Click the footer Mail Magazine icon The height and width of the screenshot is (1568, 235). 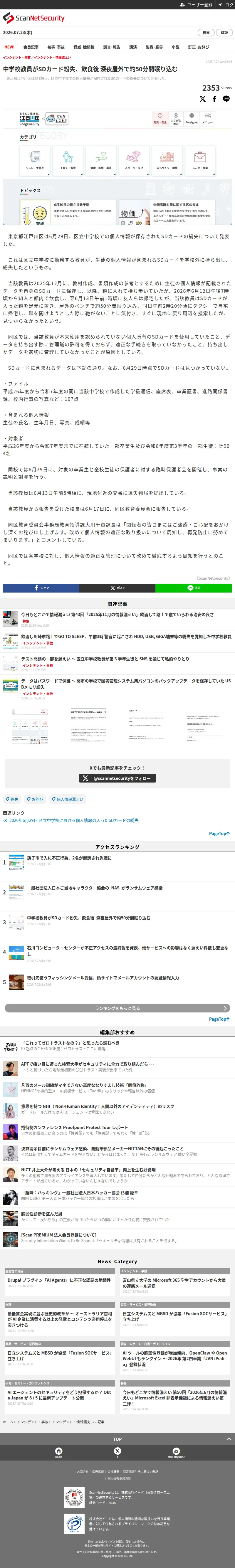[176, 1451]
